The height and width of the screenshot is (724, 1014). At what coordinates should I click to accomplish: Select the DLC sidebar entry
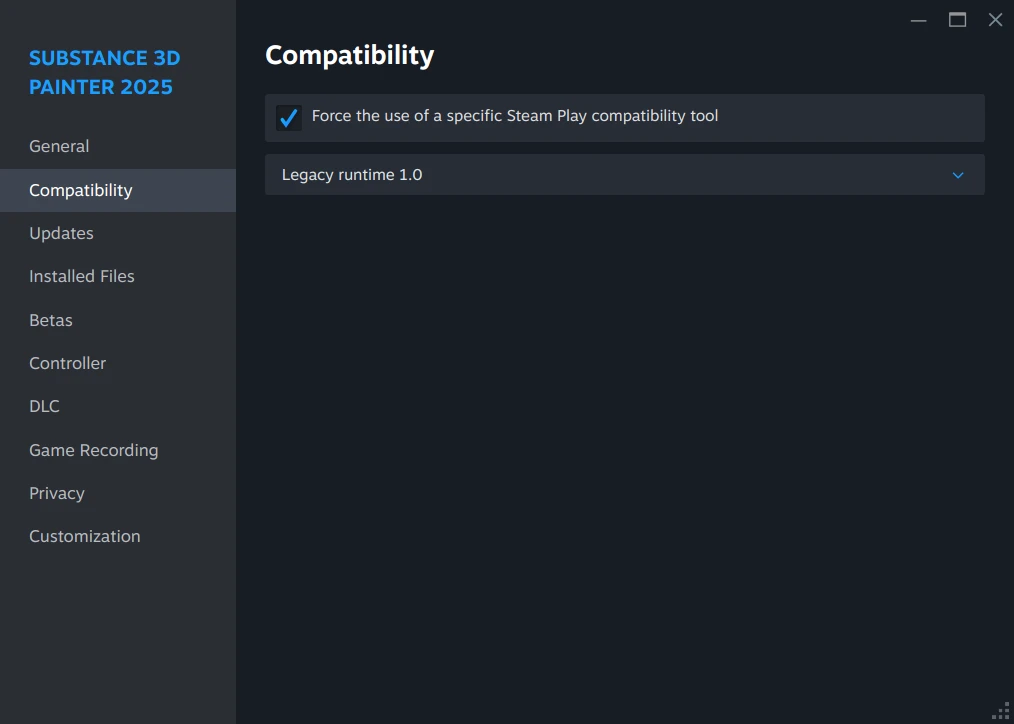tap(44, 406)
